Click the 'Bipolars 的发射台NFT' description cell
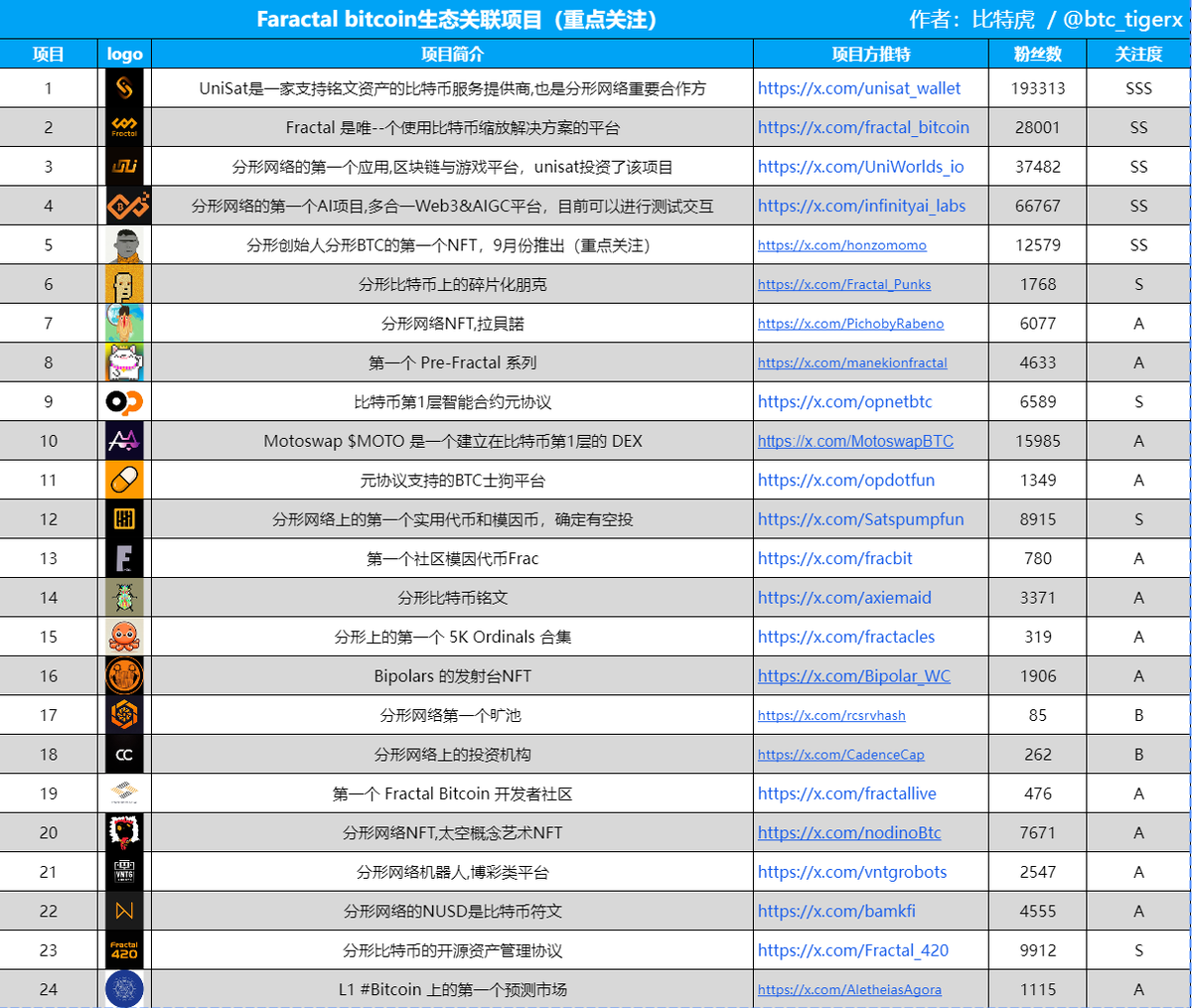This screenshot has width=1192, height=1008. (x=452, y=676)
